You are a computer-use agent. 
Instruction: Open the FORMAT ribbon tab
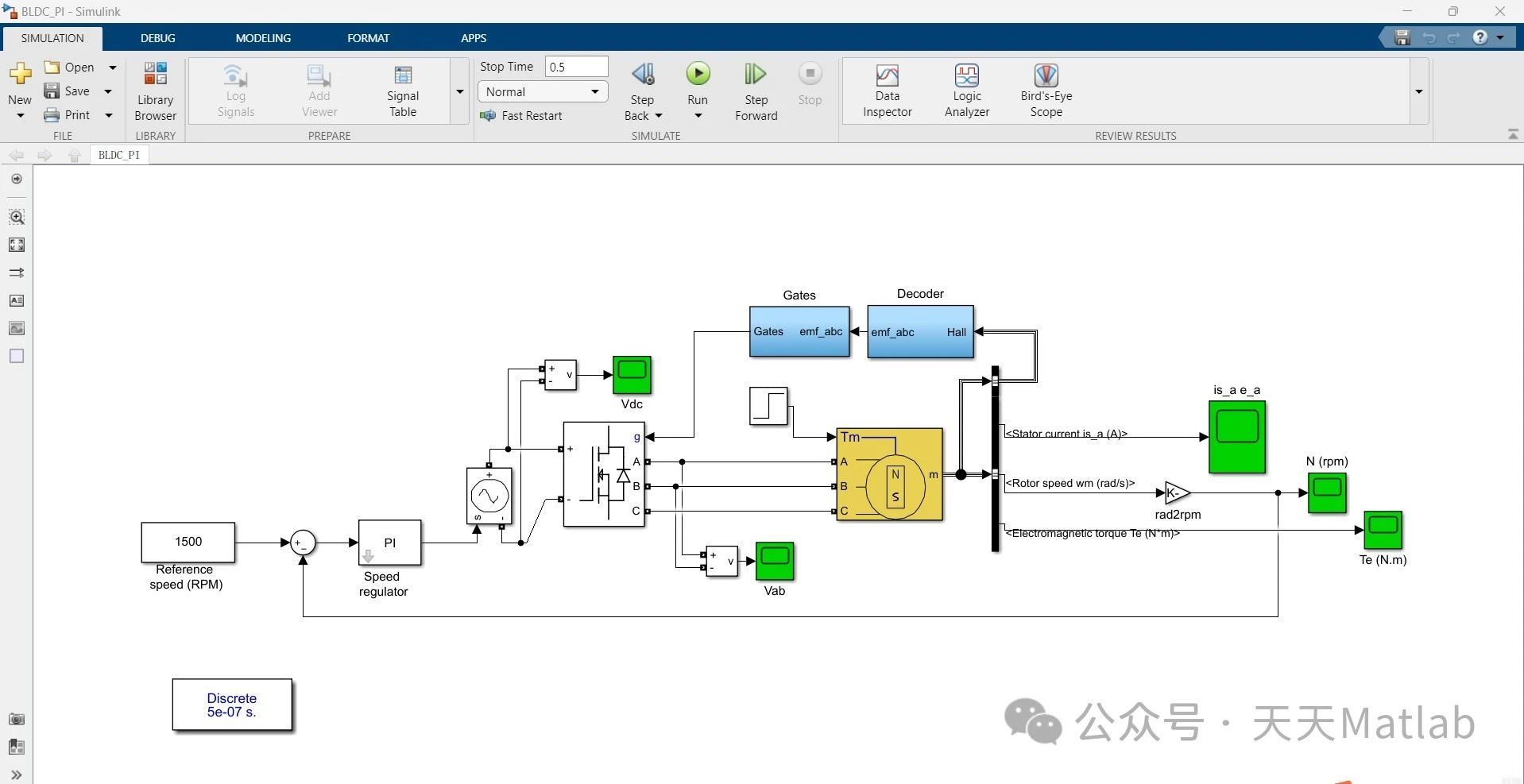368,37
